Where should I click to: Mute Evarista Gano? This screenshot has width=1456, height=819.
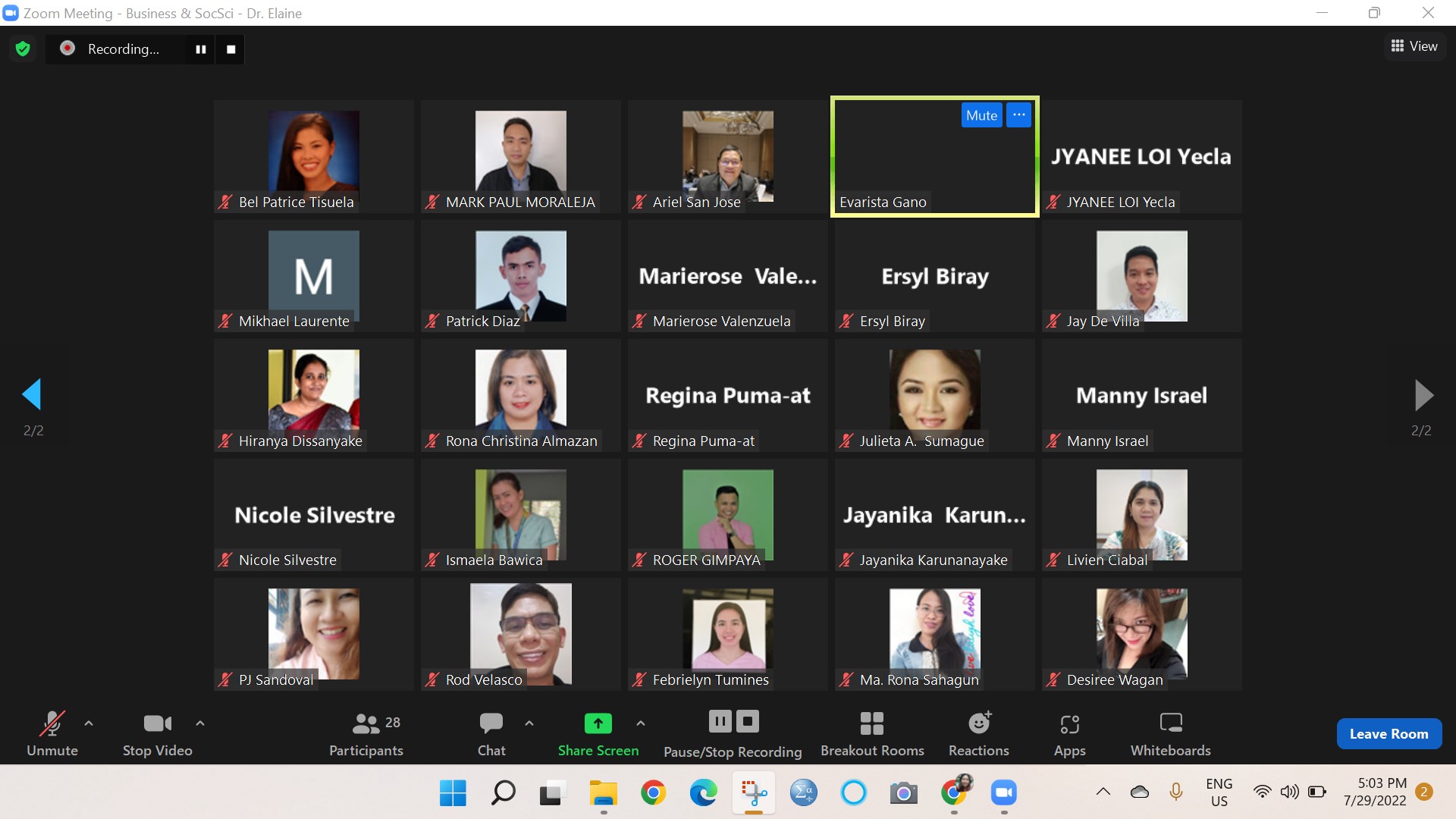click(x=981, y=115)
